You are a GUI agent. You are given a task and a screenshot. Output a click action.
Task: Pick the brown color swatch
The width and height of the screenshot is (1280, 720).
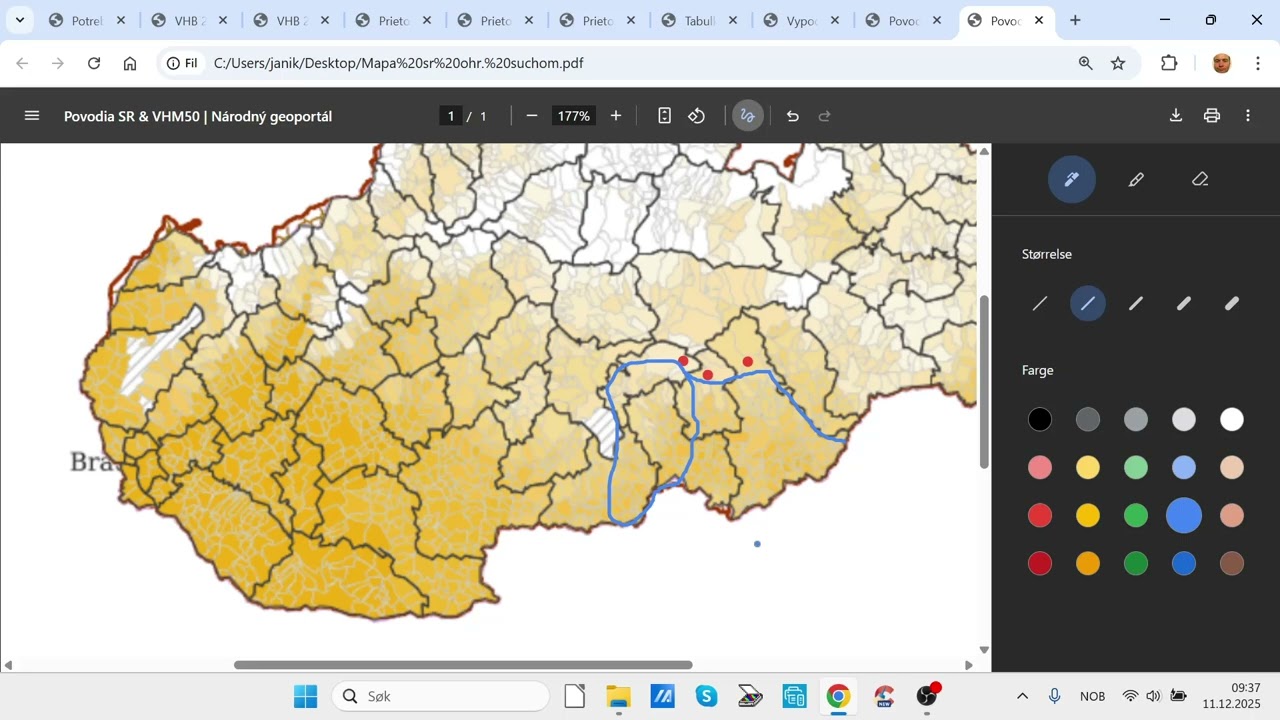pos(1232,563)
